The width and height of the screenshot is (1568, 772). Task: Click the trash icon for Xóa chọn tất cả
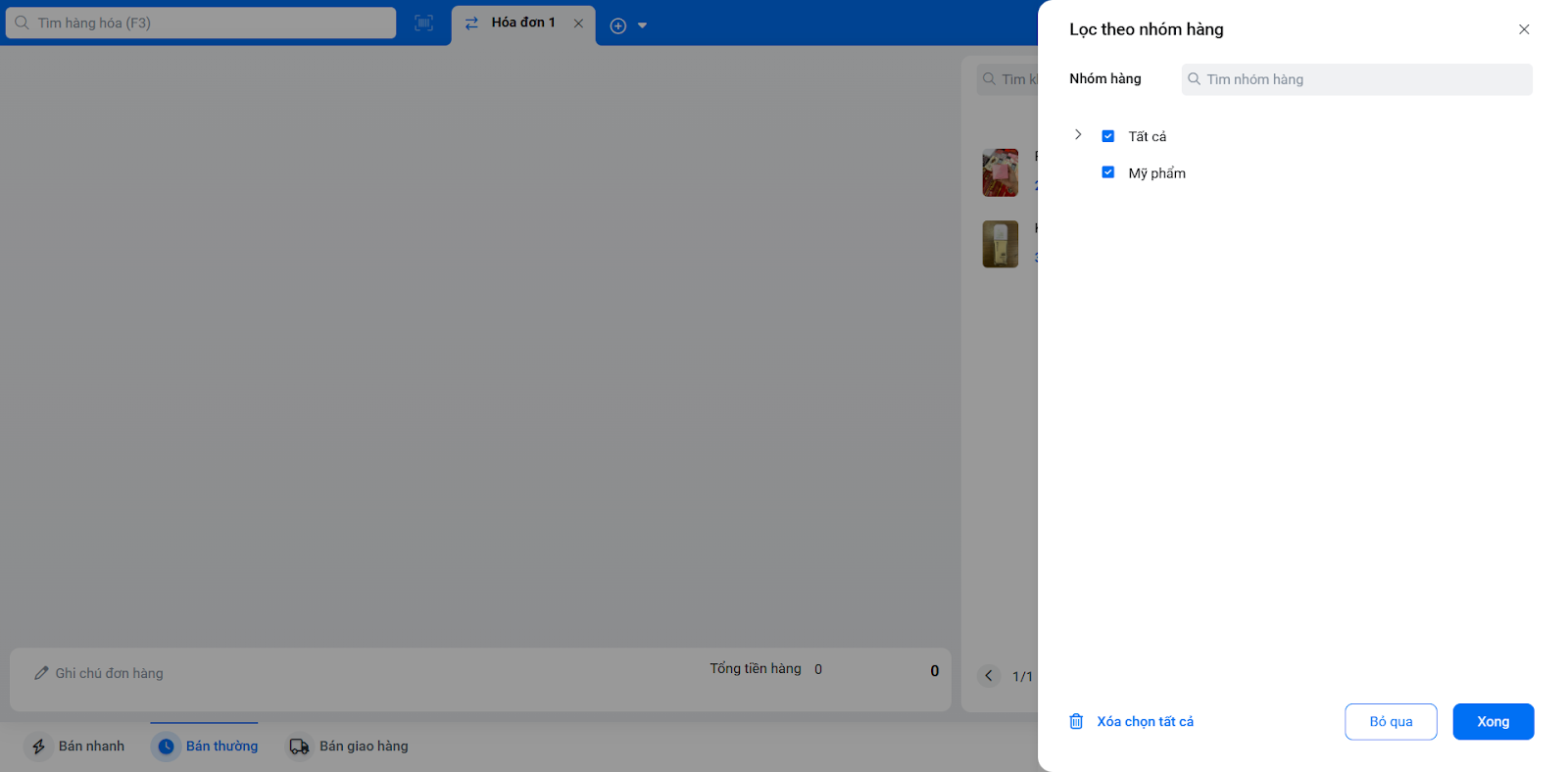coord(1076,721)
